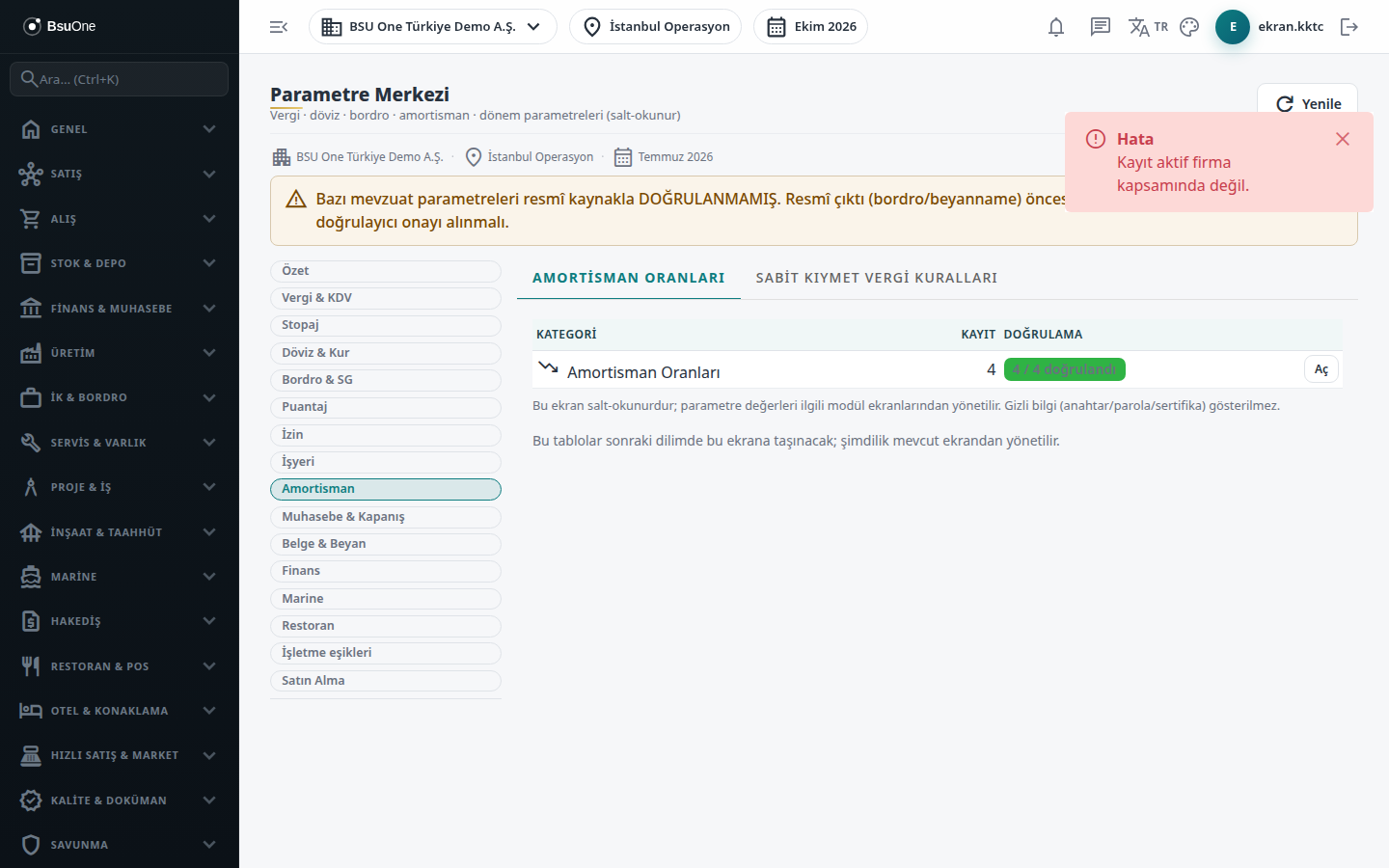Screen dimensions: 1389x868
Task: Choose the İstanbul Operasyon location selector
Action: coord(656,27)
